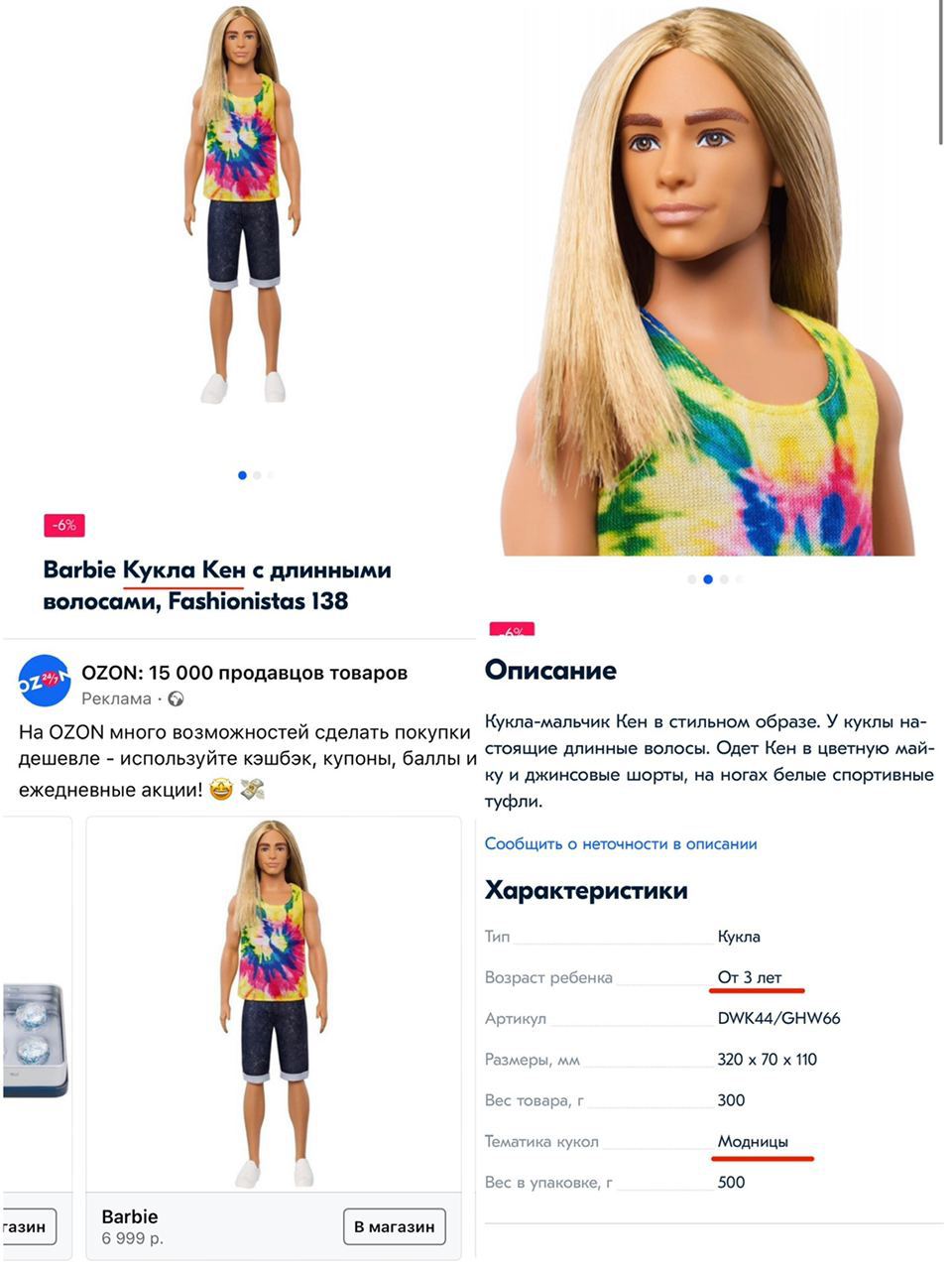Image resolution: width=952 pixels, height=1270 pixels.
Task: Click the Barbie Кукла Кен product title
Action: [217, 585]
